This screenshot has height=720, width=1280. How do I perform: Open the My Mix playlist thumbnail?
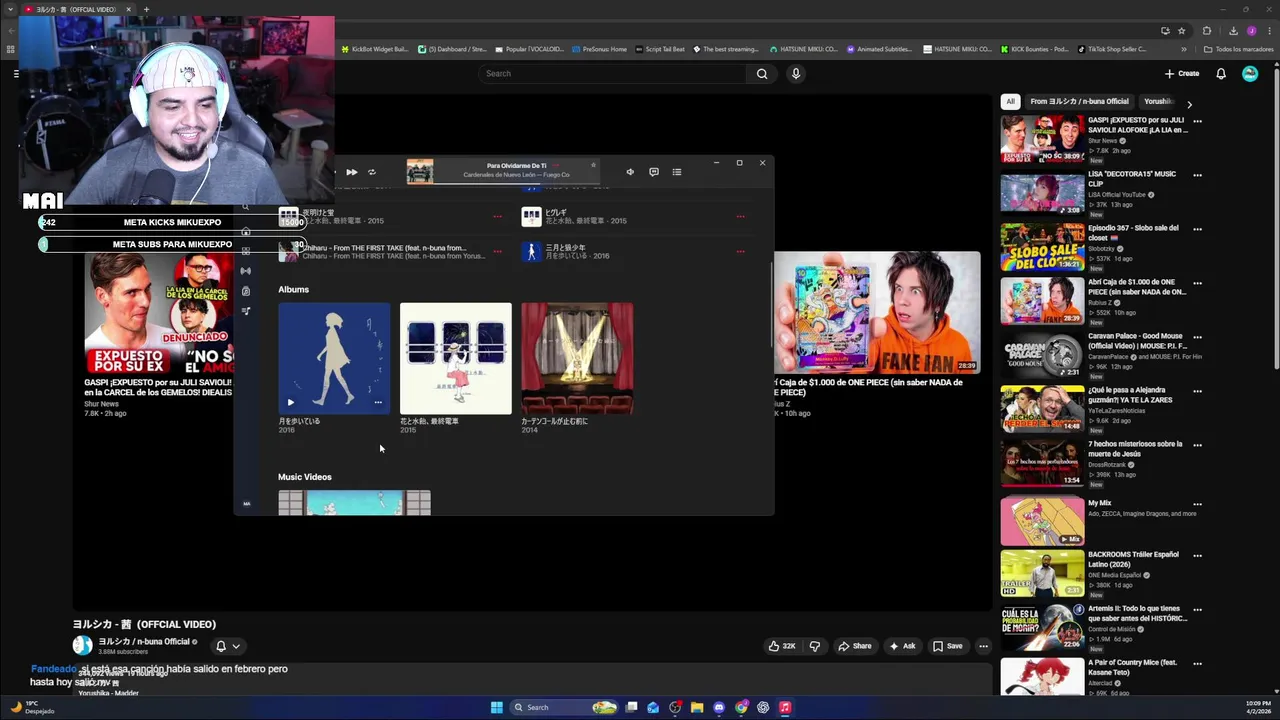[x=1042, y=522]
